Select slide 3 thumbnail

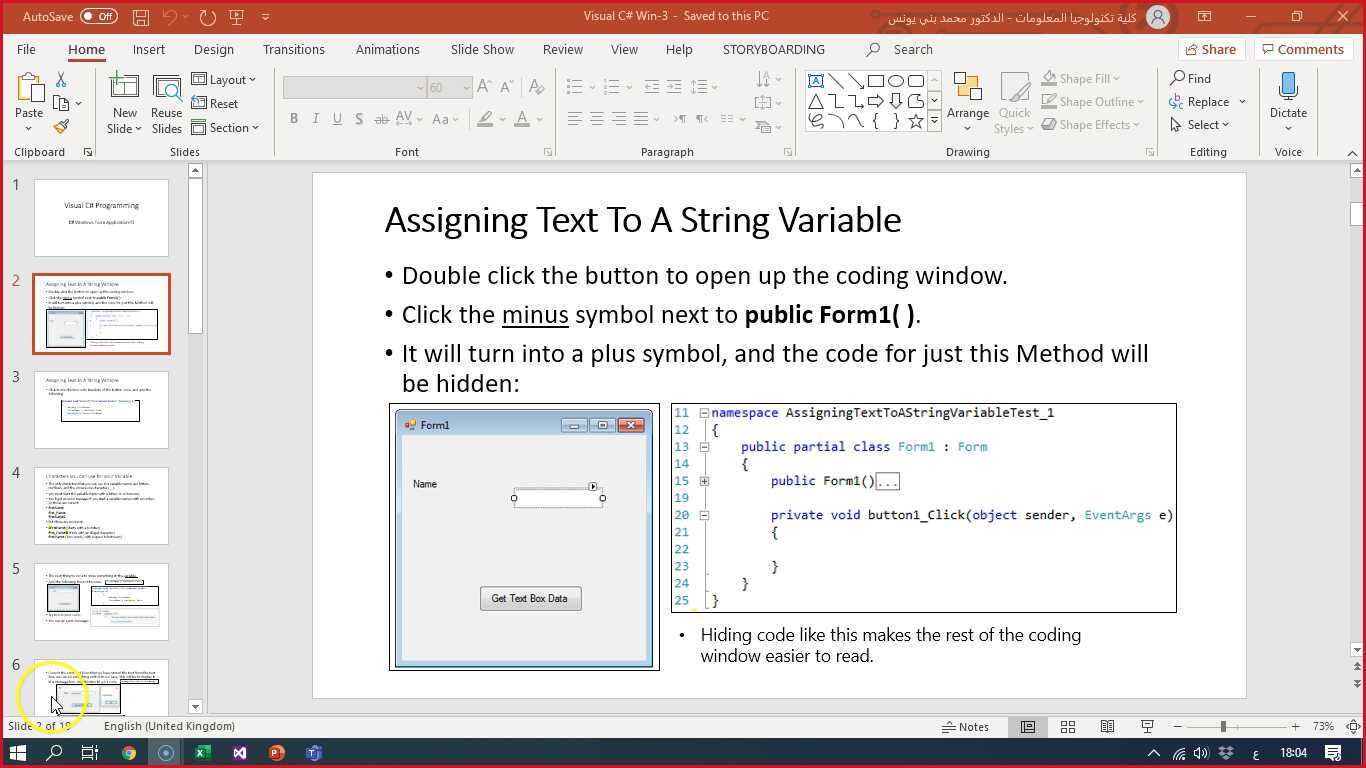point(101,410)
